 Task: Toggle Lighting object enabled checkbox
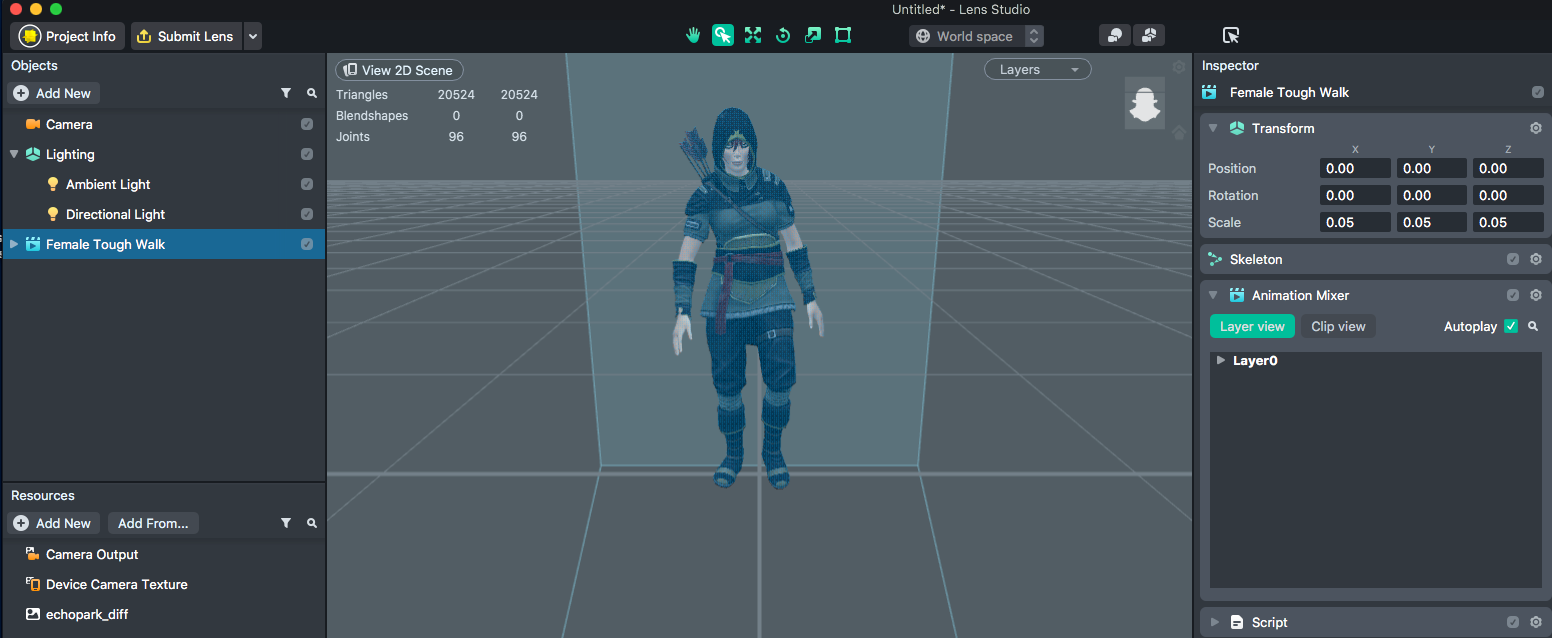click(x=307, y=154)
